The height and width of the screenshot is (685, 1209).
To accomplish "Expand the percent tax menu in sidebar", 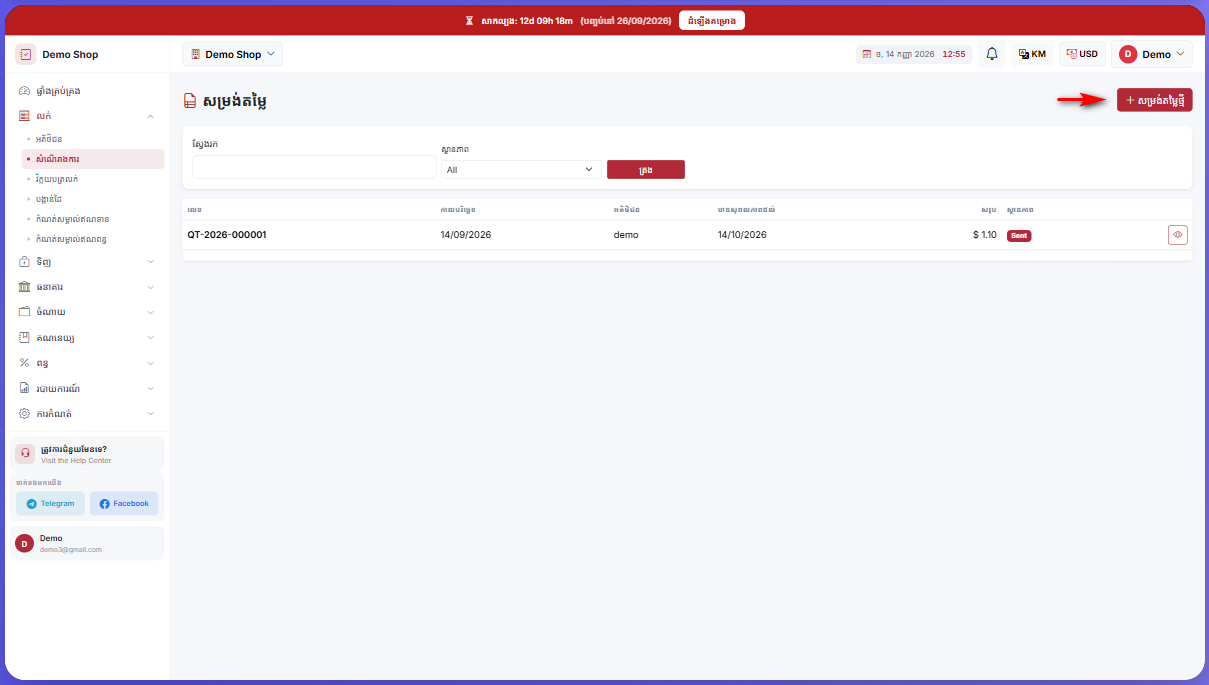I will pos(88,362).
